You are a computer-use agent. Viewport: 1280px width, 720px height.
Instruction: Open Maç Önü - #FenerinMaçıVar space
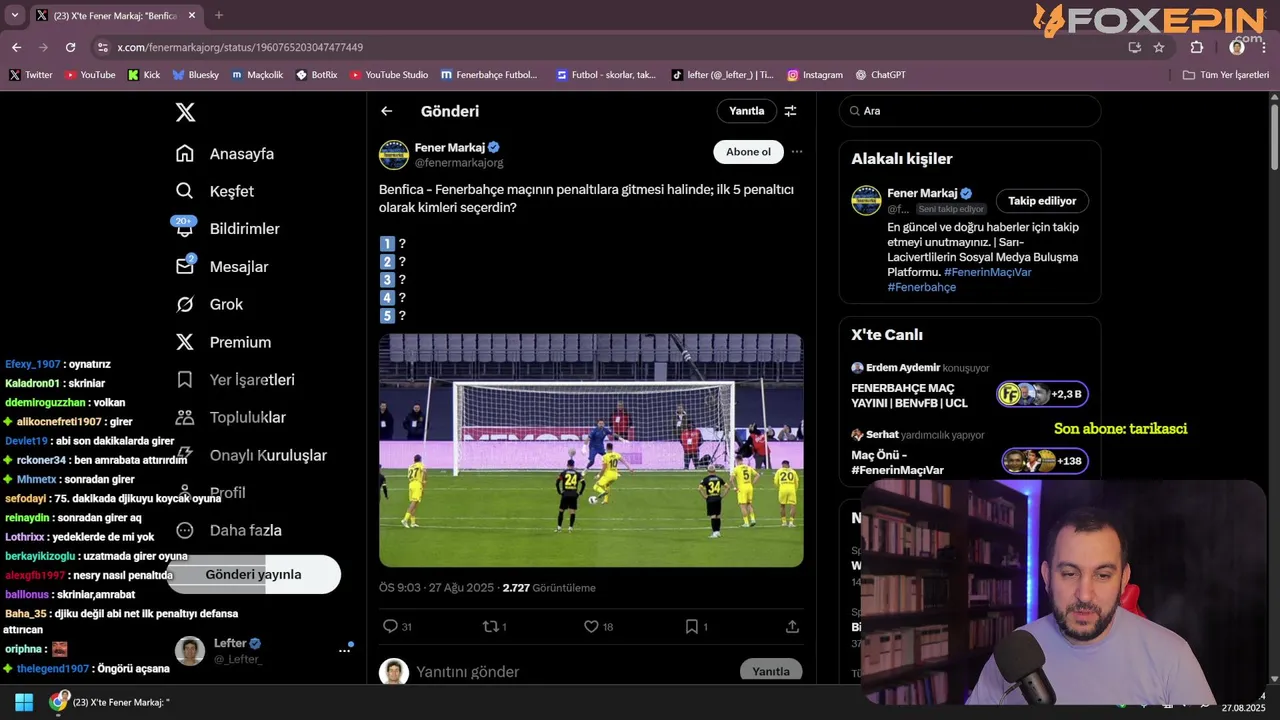click(970, 452)
